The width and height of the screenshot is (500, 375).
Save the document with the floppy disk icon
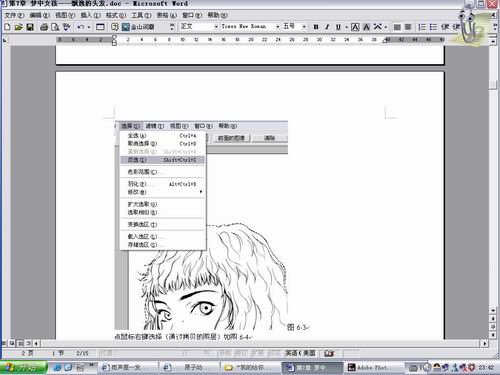pos(30,27)
